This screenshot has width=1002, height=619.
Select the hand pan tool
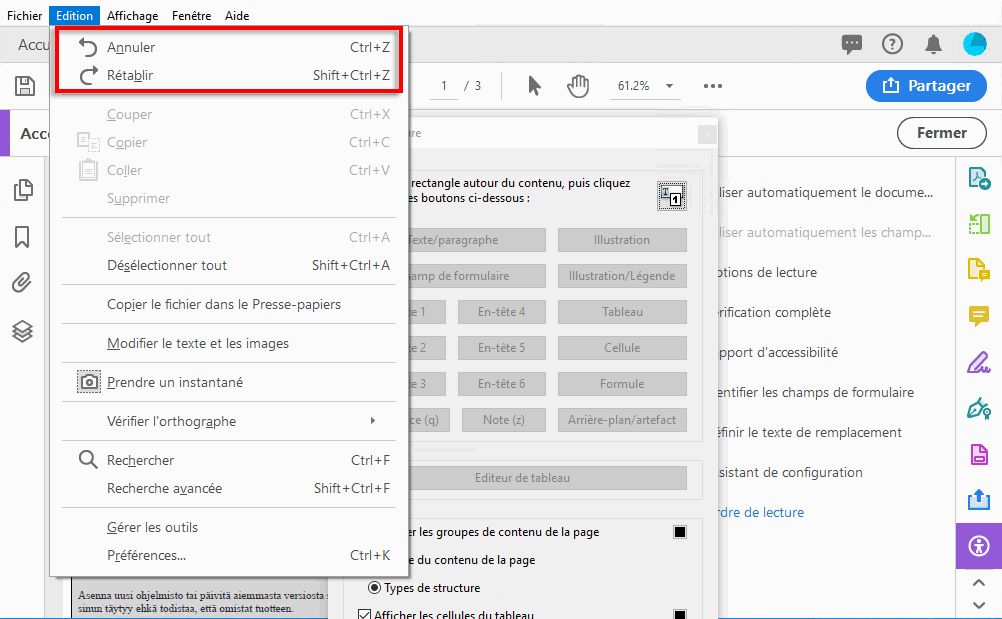coord(578,86)
